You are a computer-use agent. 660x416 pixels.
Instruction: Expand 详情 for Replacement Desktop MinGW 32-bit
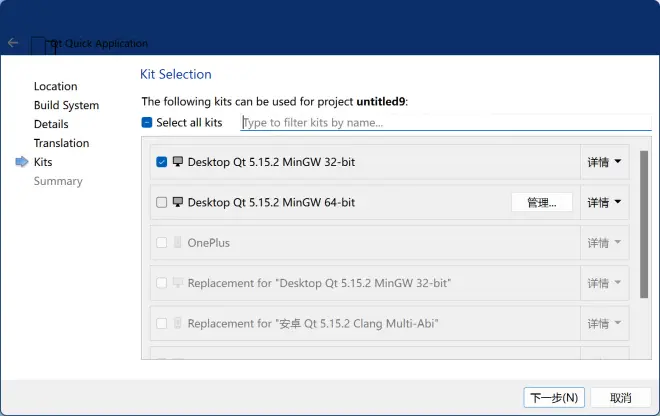point(604,283)
